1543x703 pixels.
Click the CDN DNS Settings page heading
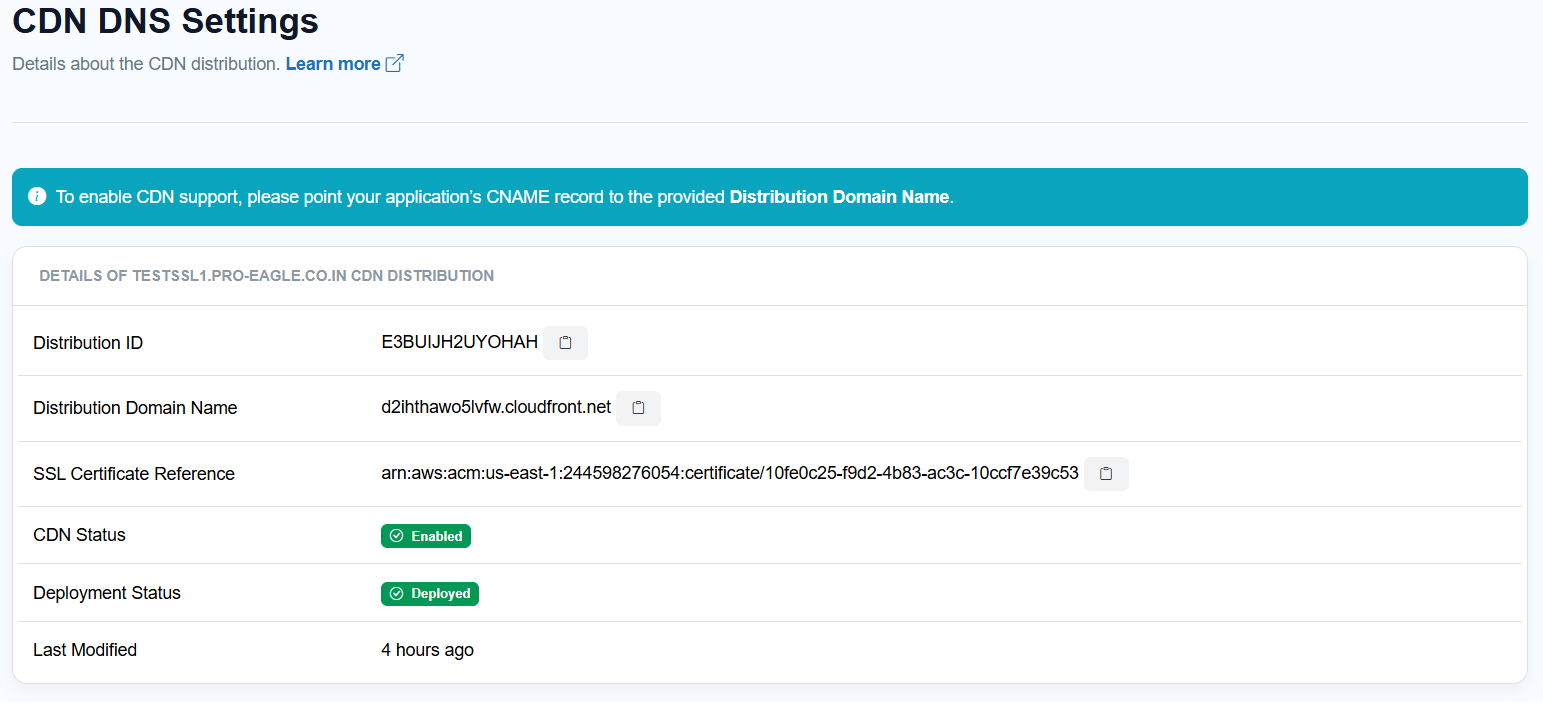point(165,21)
